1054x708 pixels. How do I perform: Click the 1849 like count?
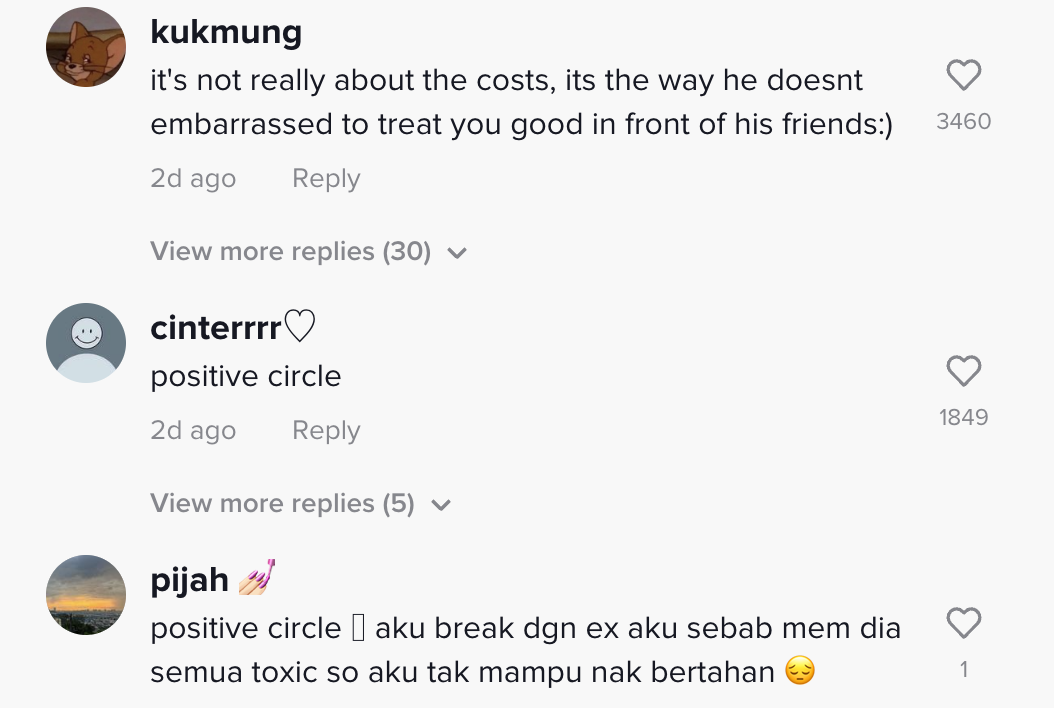(x=963, y=417)
